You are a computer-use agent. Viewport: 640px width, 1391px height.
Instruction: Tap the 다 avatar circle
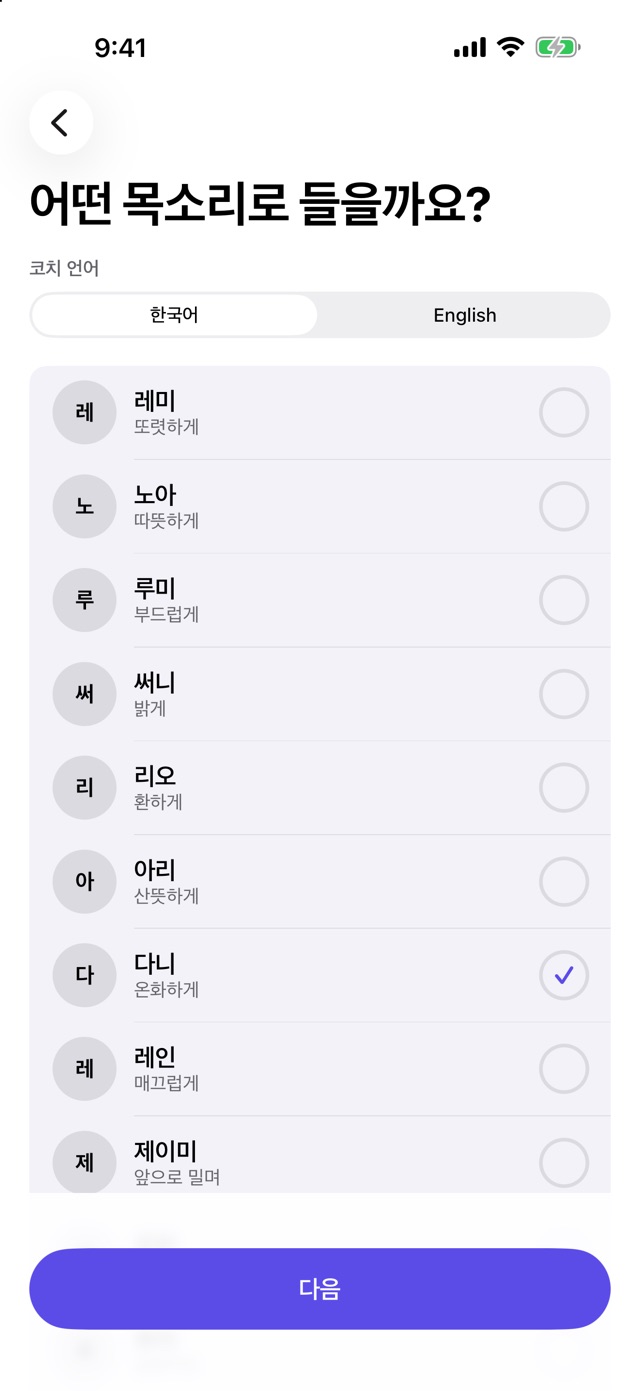coord(85,975)
